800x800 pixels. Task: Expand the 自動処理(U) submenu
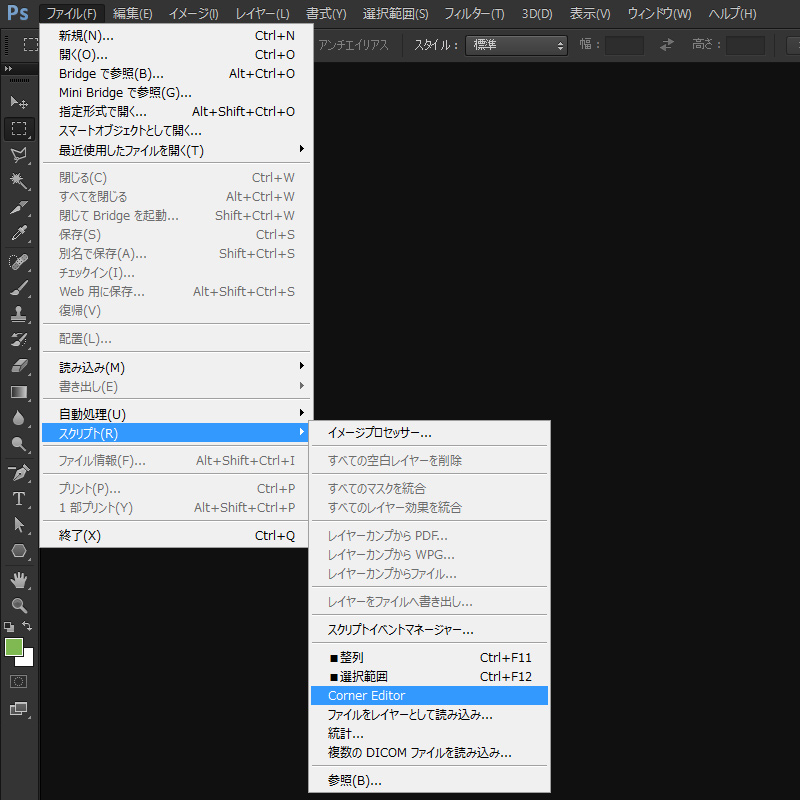tap(177, 414)
